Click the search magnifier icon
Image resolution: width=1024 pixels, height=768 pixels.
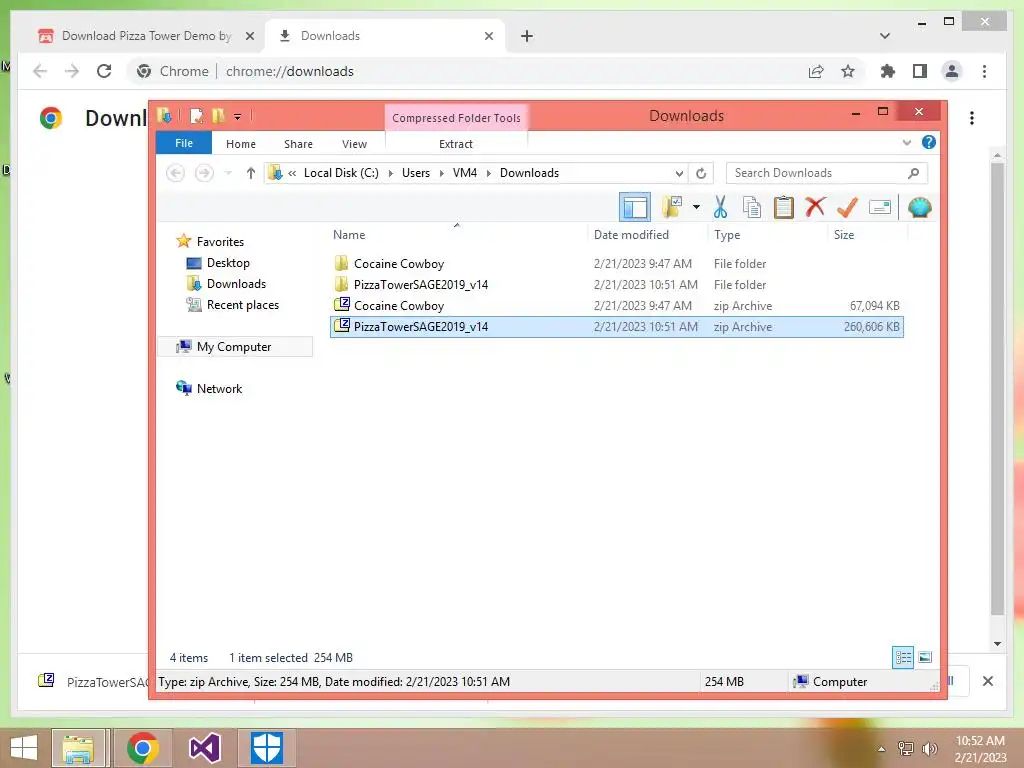(x=913, y=173)
